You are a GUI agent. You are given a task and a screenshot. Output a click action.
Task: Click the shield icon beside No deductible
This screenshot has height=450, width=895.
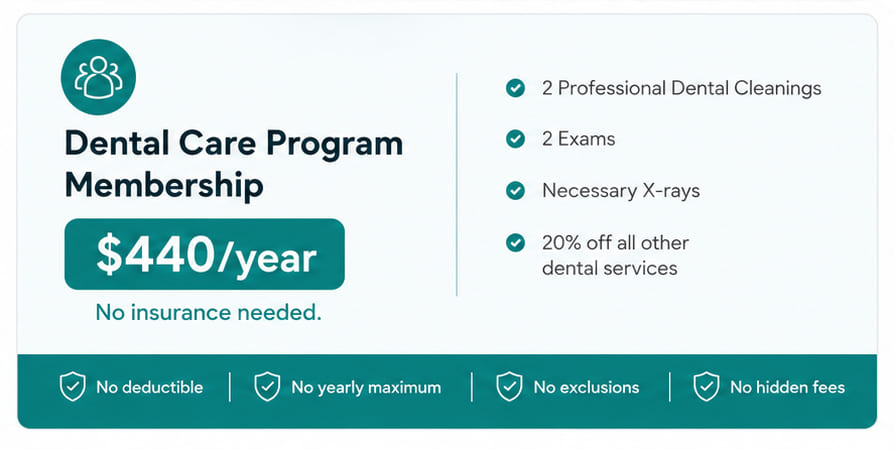(x=73, y=387)
